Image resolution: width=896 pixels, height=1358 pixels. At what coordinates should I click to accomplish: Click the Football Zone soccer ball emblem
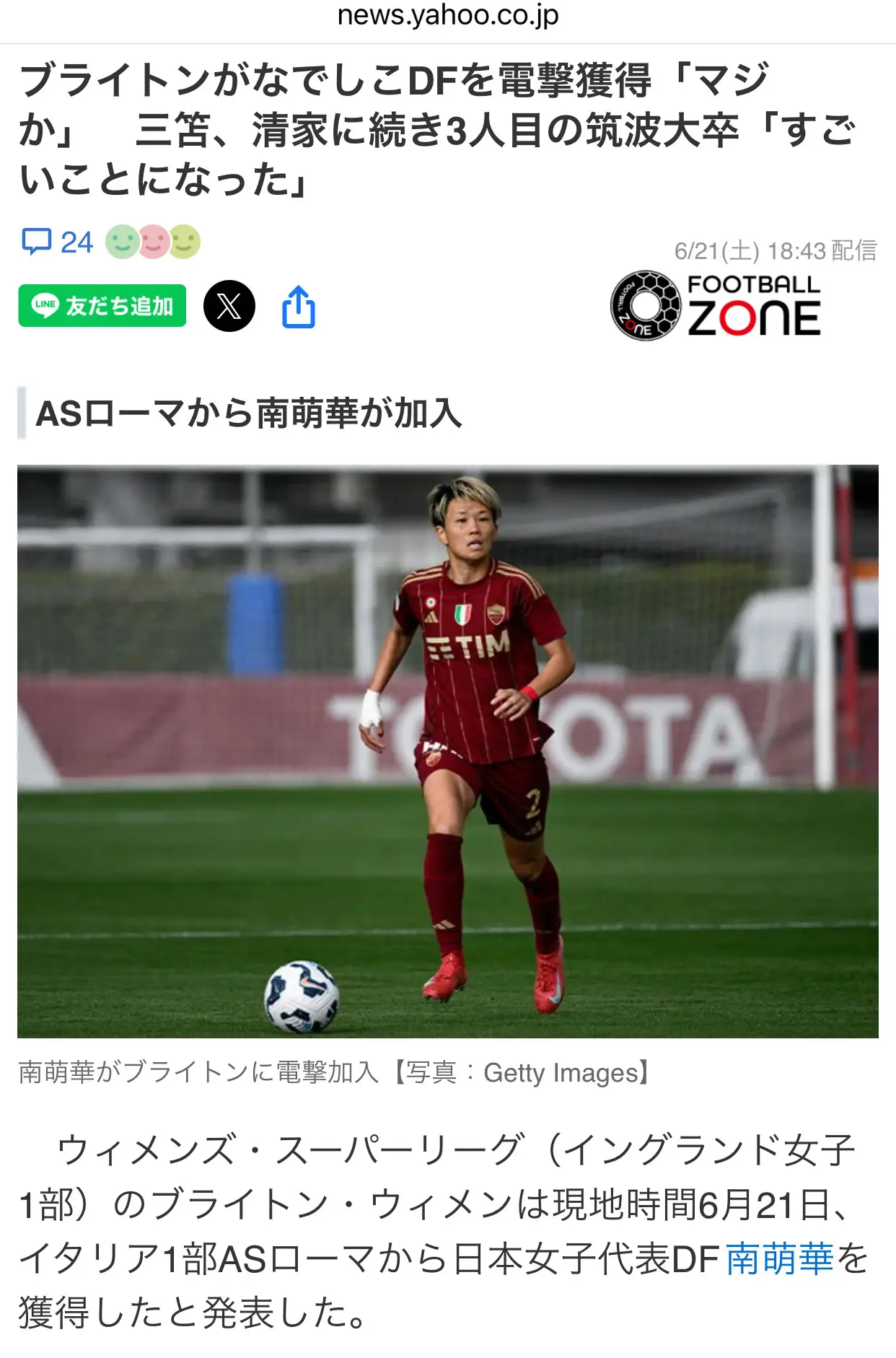point(645,305)
